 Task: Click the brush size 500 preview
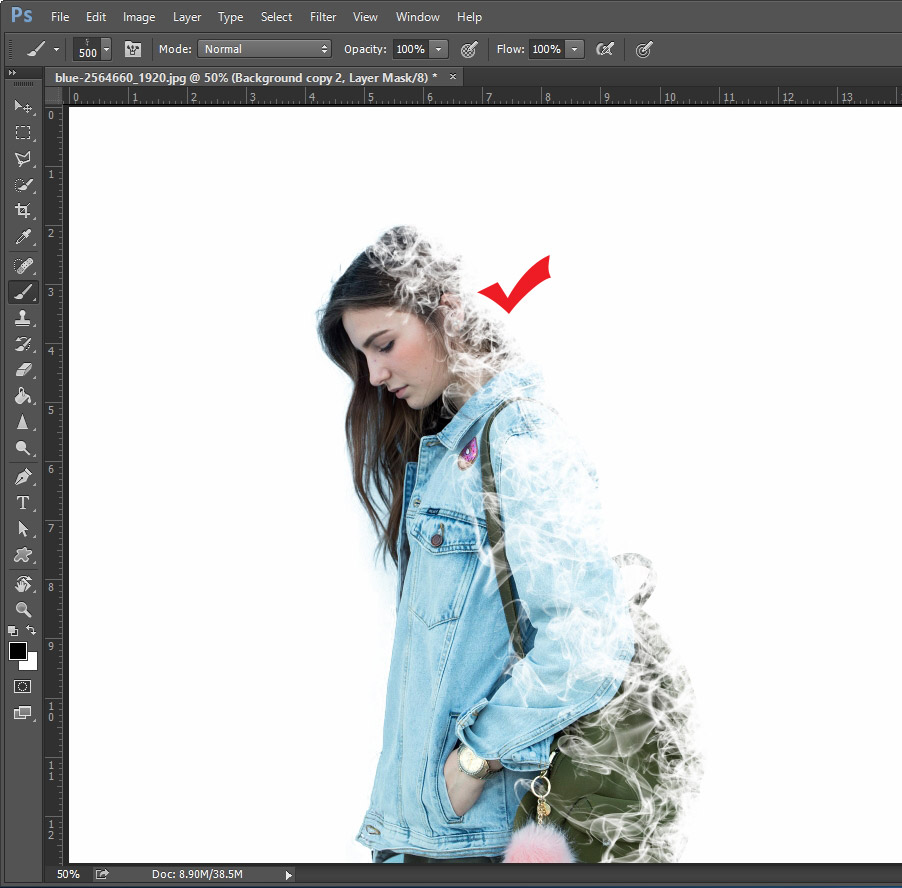pos(87,49)
